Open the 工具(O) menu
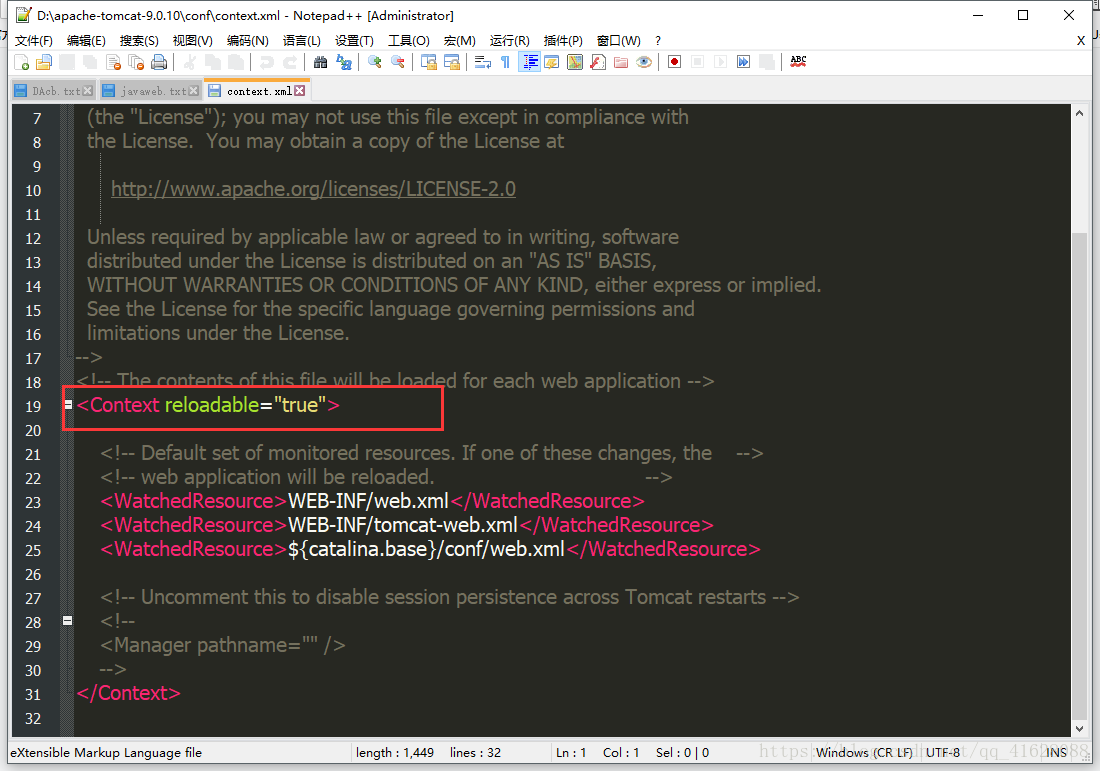1100x771 pixels. 409,41
